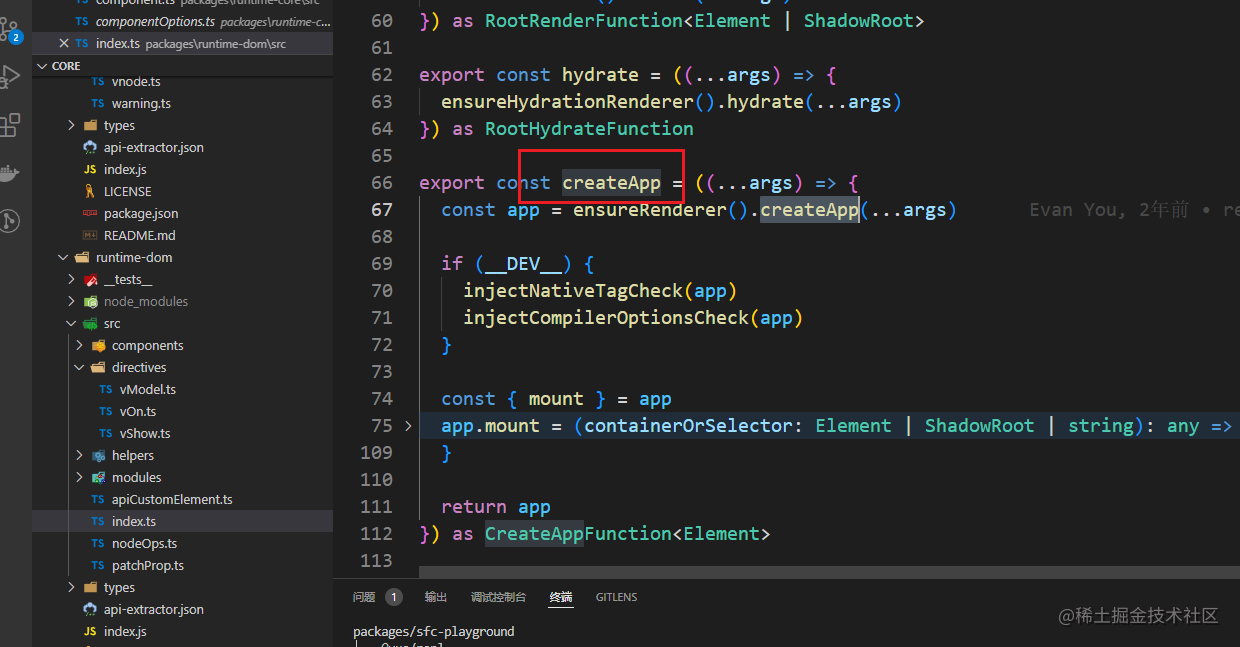1240x647 pixels.
Task: Click the red test folder icon of __tests__
Action: tap(90, 280)
